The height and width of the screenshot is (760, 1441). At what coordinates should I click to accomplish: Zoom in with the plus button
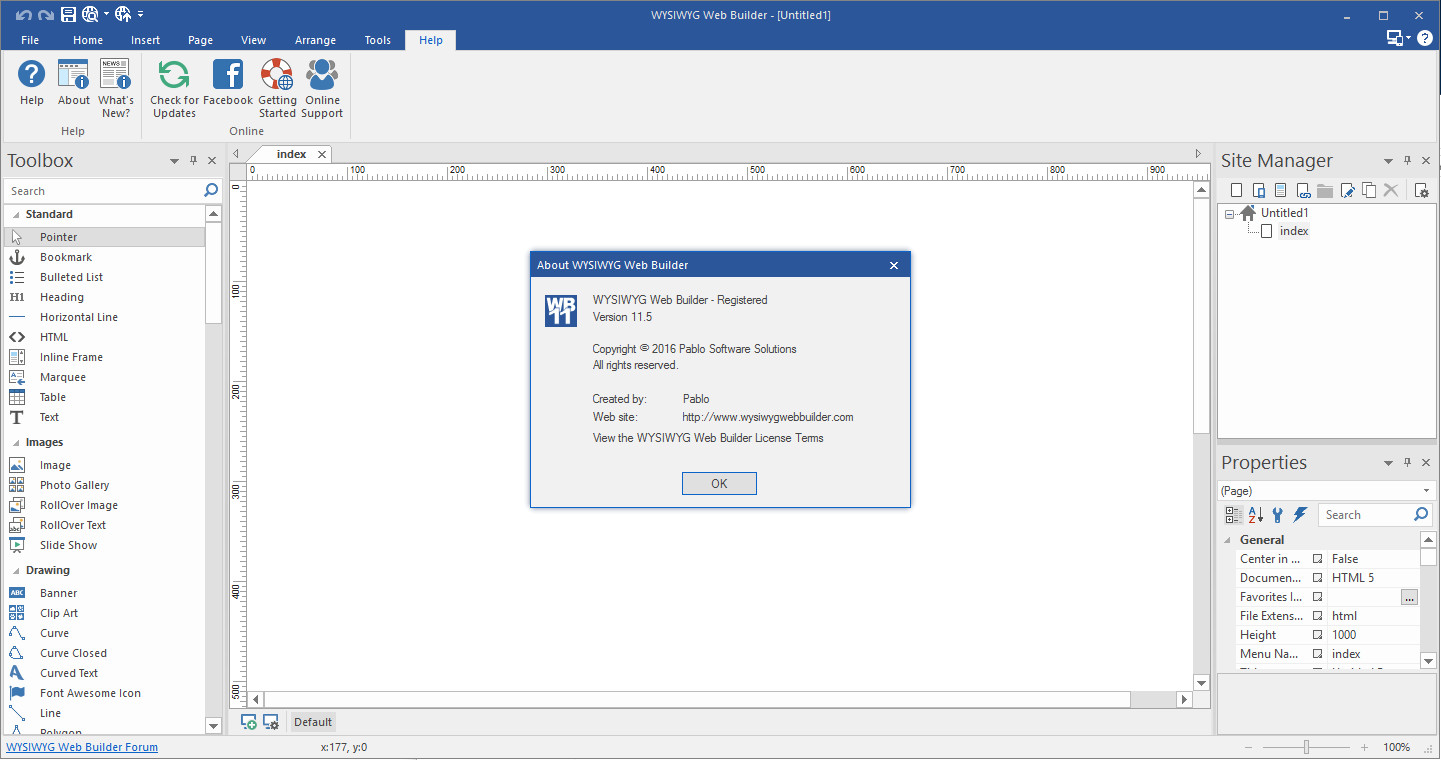(x=1364, y=747)
